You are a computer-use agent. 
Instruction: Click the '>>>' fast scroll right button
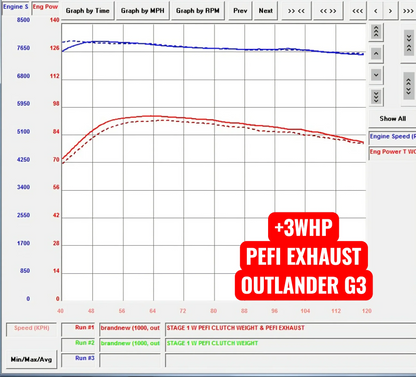click(408, 11)
